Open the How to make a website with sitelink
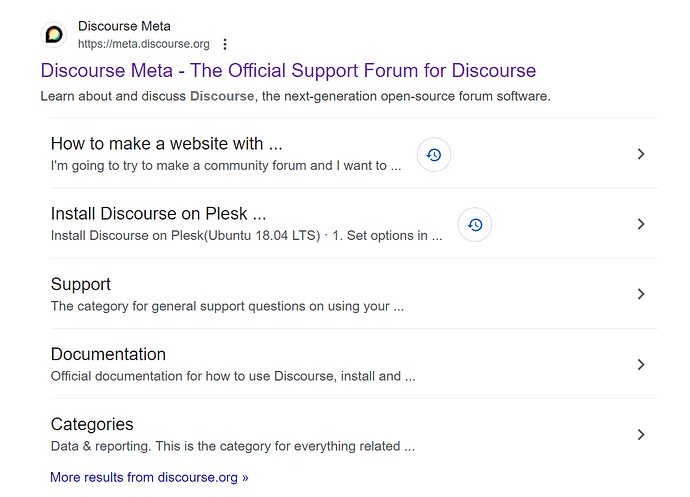The image size is (690, 497). click(x=166, y=144)
